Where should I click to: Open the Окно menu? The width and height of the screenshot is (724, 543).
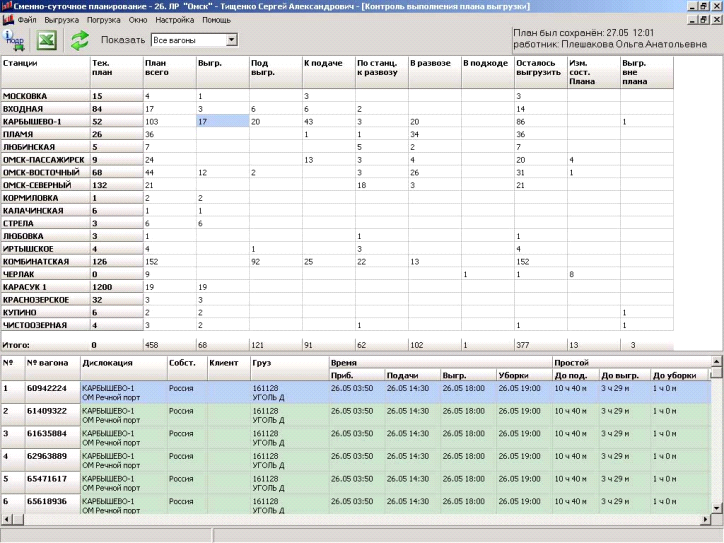coord(138,20)
